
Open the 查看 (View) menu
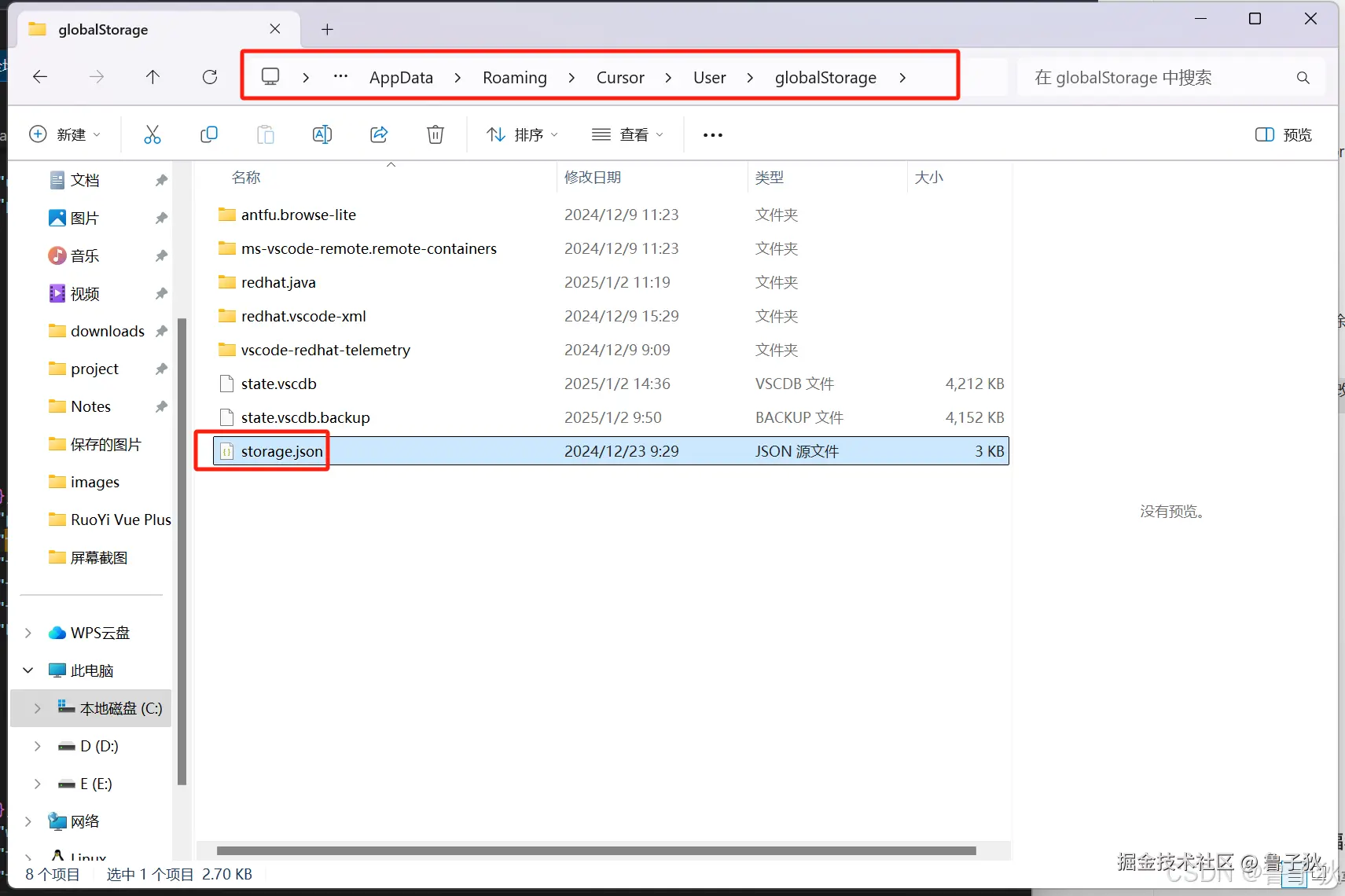click(628, 134)
